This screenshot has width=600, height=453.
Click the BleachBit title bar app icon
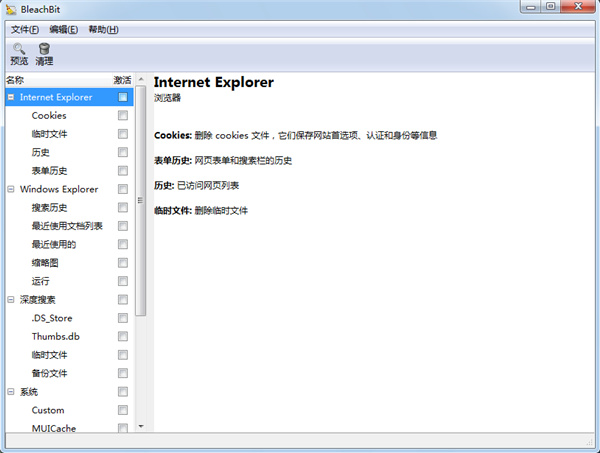point(11,10)
